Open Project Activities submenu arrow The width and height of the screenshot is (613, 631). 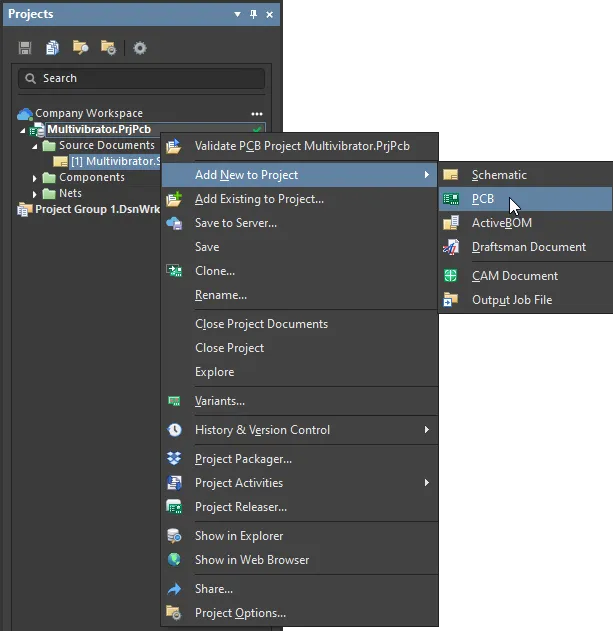click(x=427, y=483)
